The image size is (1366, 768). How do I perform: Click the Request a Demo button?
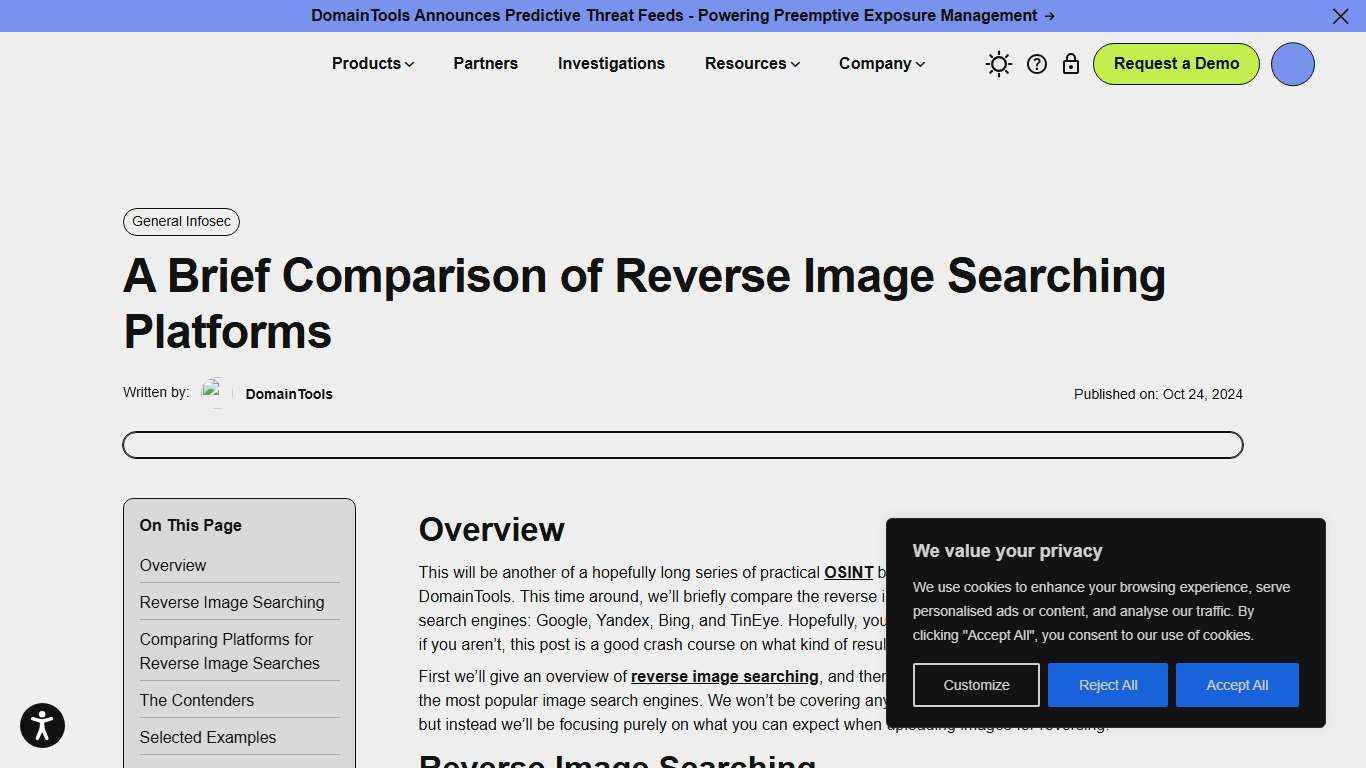coord(1176,63)
